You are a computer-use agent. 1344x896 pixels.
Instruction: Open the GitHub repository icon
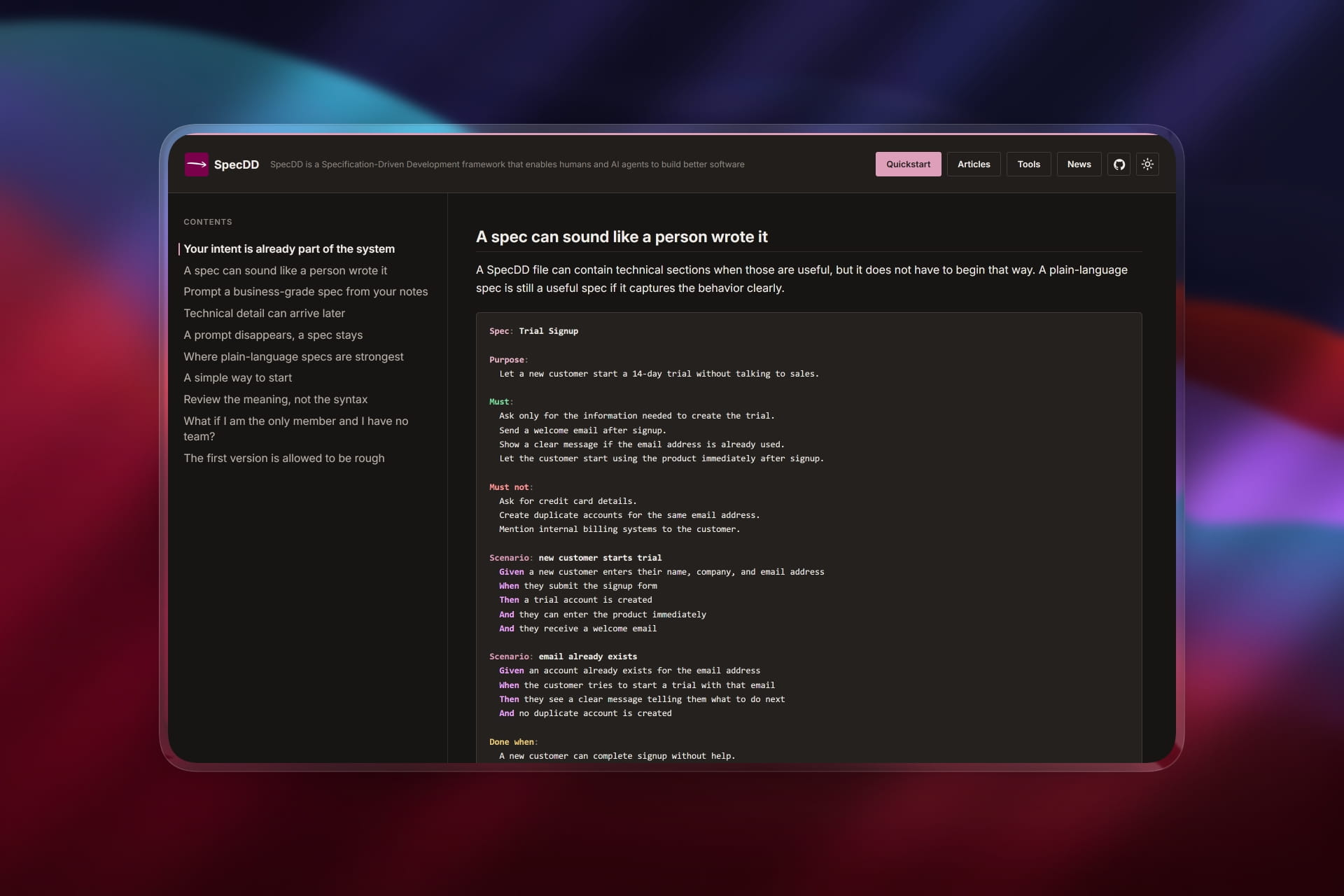click(x=1119, y=164)
